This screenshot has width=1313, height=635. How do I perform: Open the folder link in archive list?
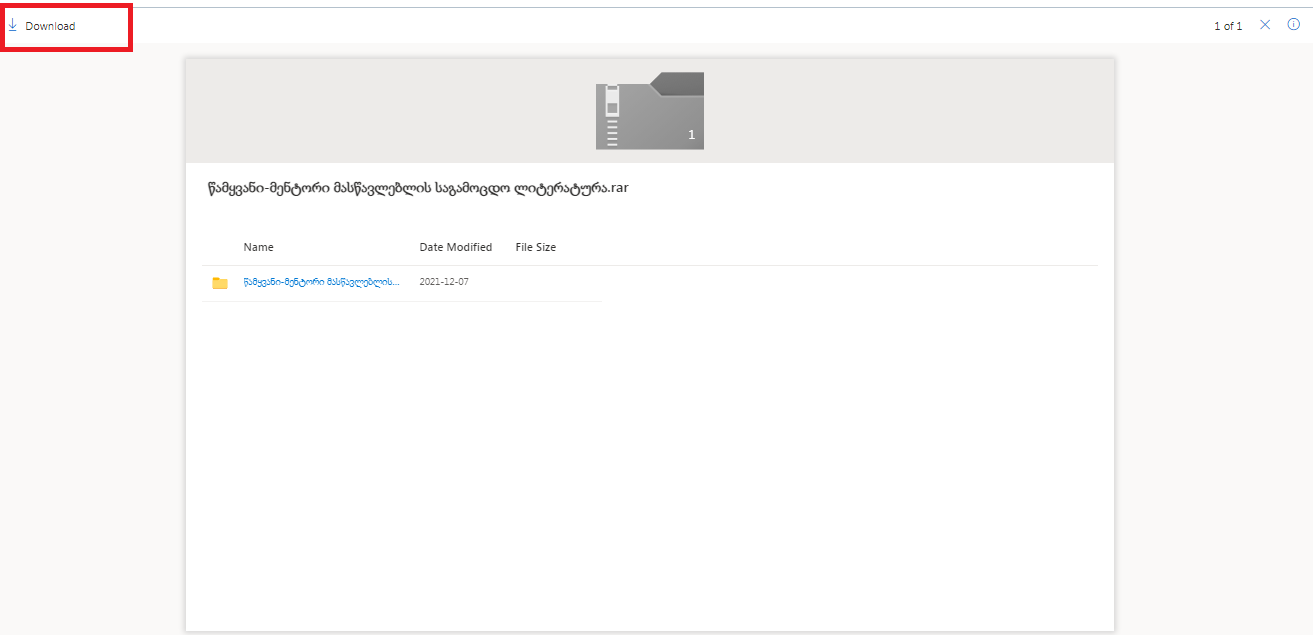pyautogui.click(x=321, y=282)
